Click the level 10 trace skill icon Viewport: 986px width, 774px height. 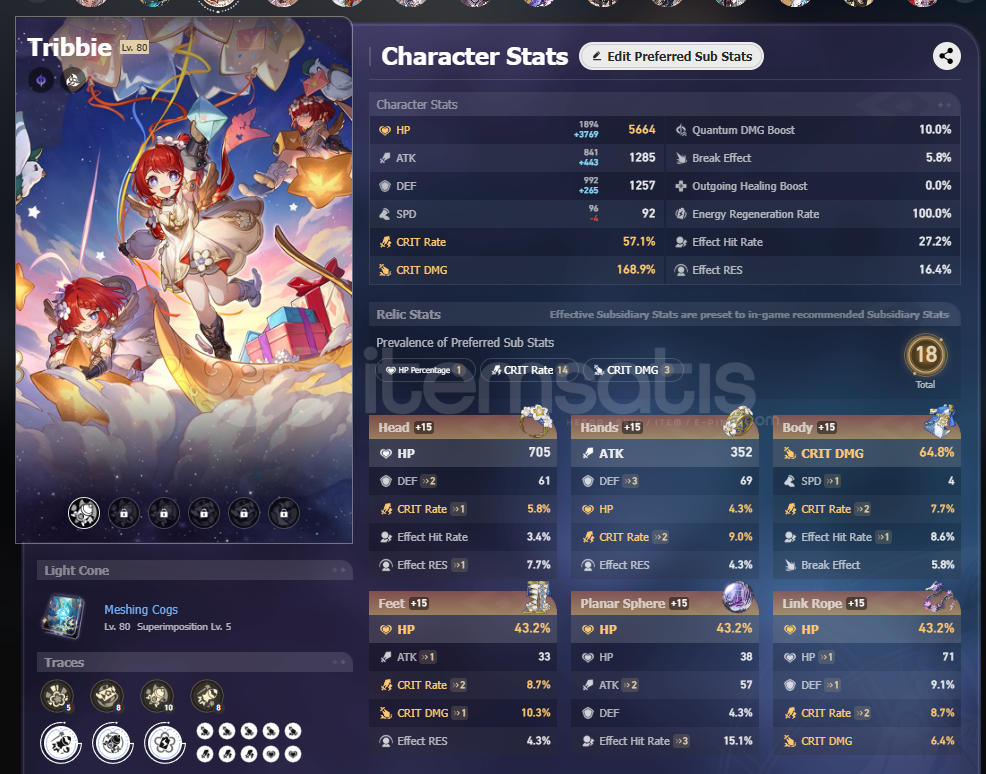157,696
